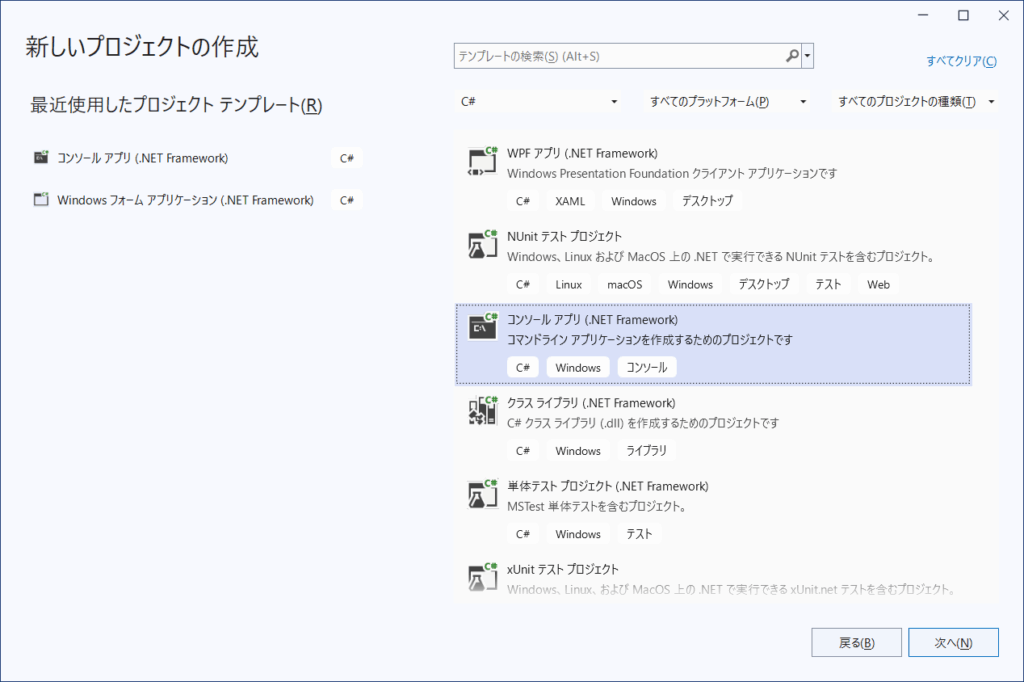Click the コンソール アプリ icon in template list
Viewport: 1024px width, 682px height.
483,327
